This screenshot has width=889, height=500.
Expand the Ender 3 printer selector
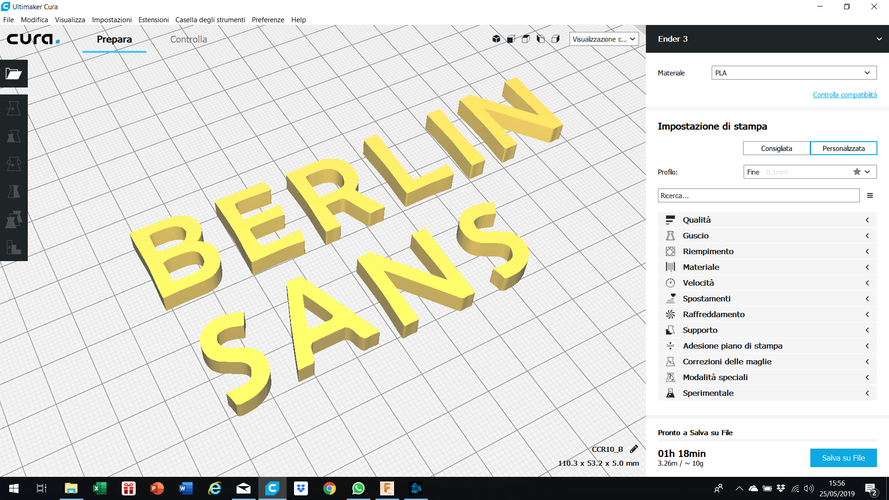click(767, 39)
